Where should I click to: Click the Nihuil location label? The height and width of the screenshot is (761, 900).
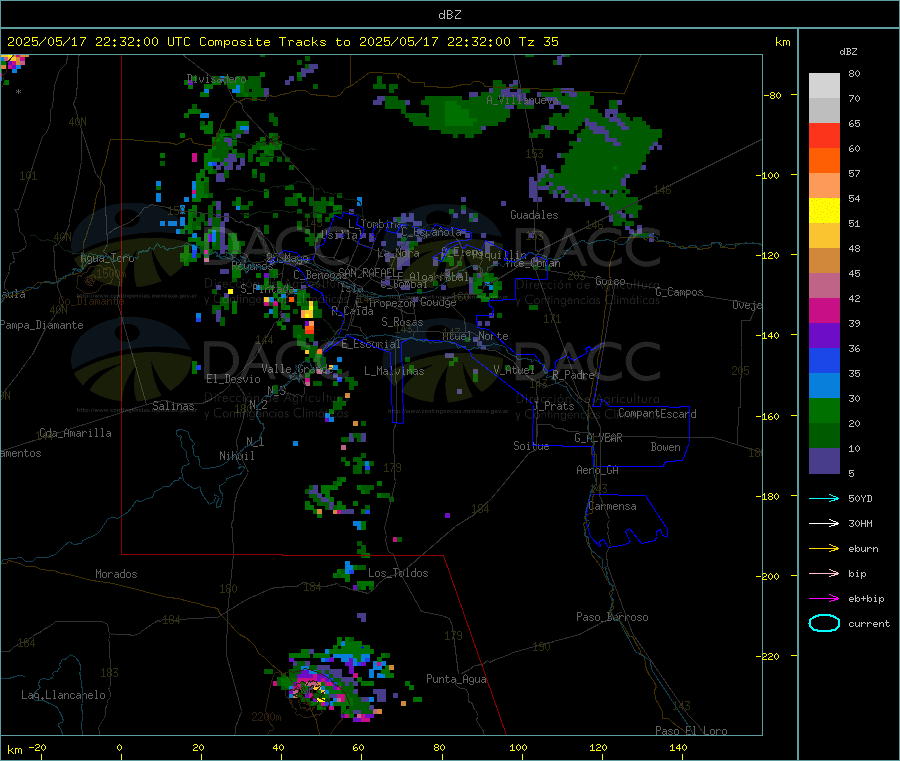(236, 456)
